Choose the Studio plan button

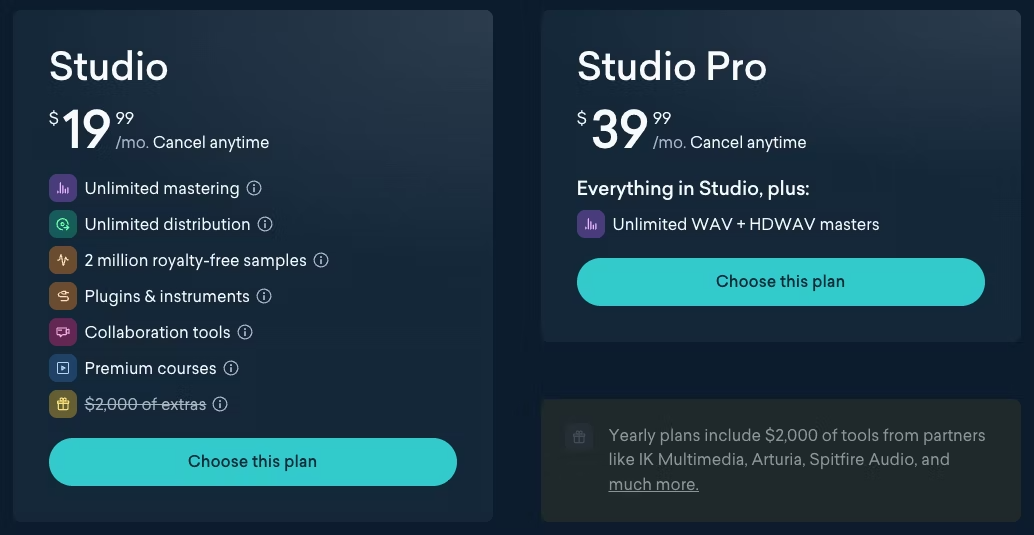coord(253,462)
